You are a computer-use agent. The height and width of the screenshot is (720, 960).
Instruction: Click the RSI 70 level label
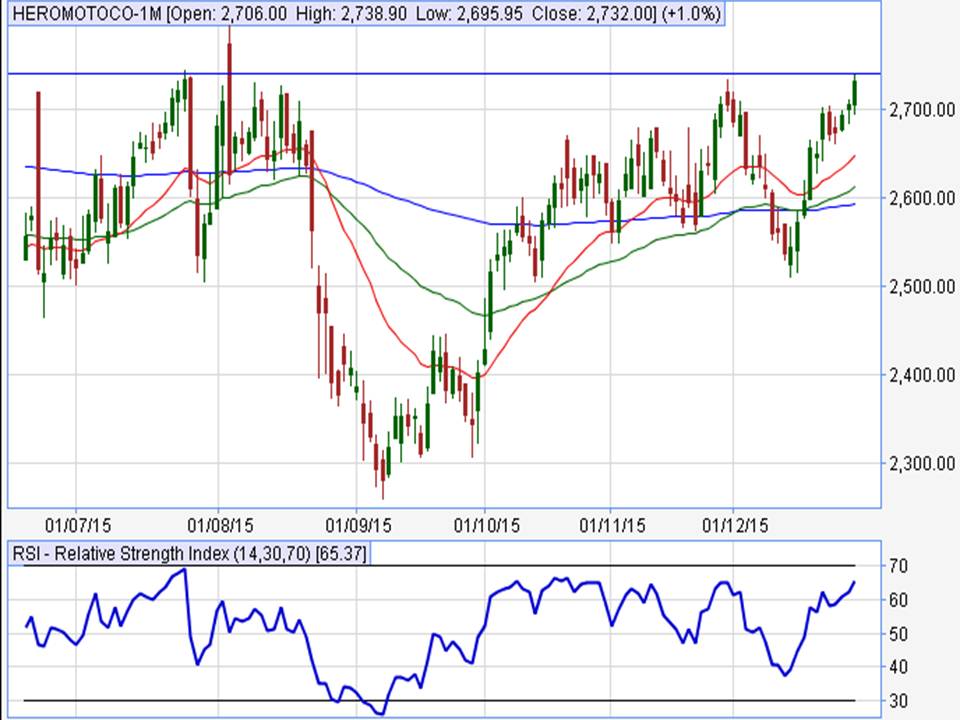point(899,566)
